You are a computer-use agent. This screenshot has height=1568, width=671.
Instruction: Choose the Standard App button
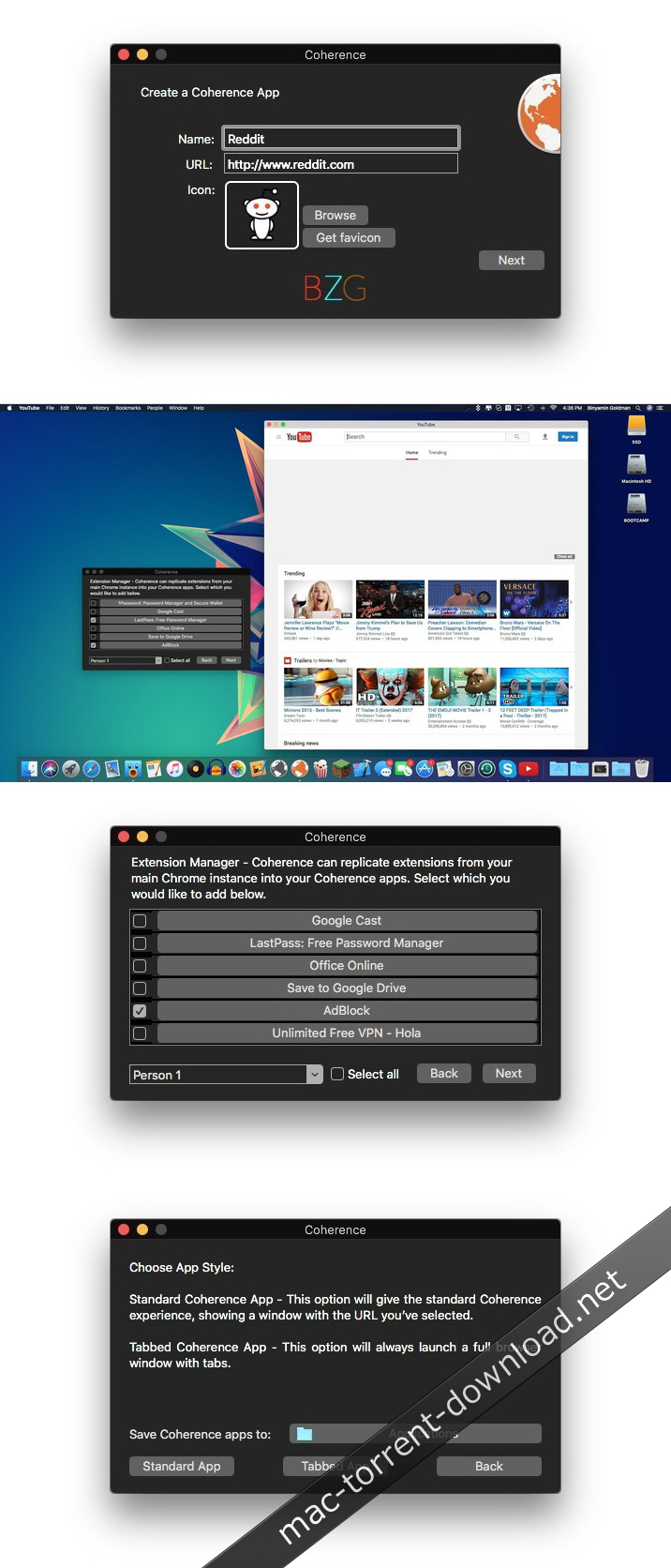(x=182, y=1466)
